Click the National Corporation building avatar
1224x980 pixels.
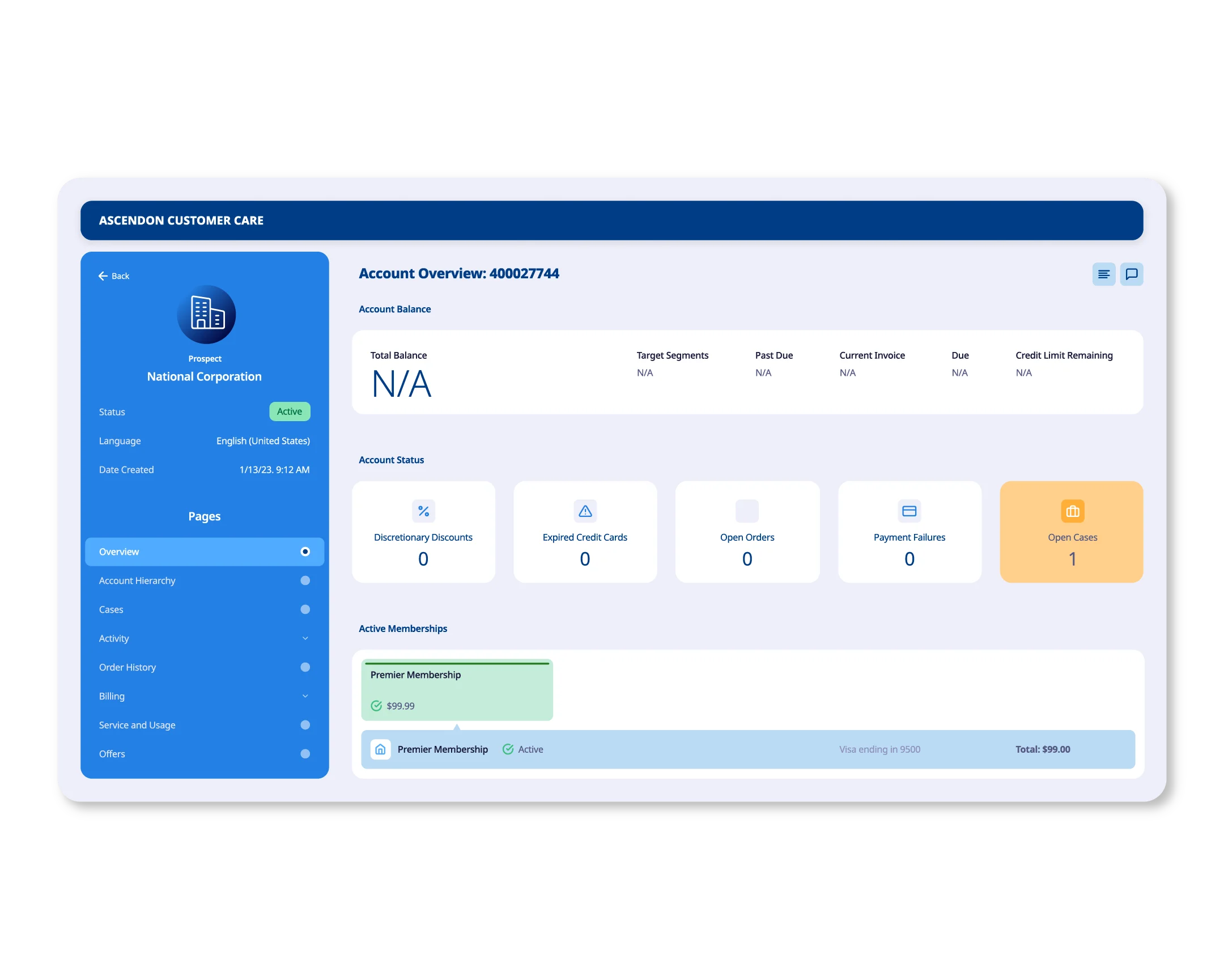(206, 315)
